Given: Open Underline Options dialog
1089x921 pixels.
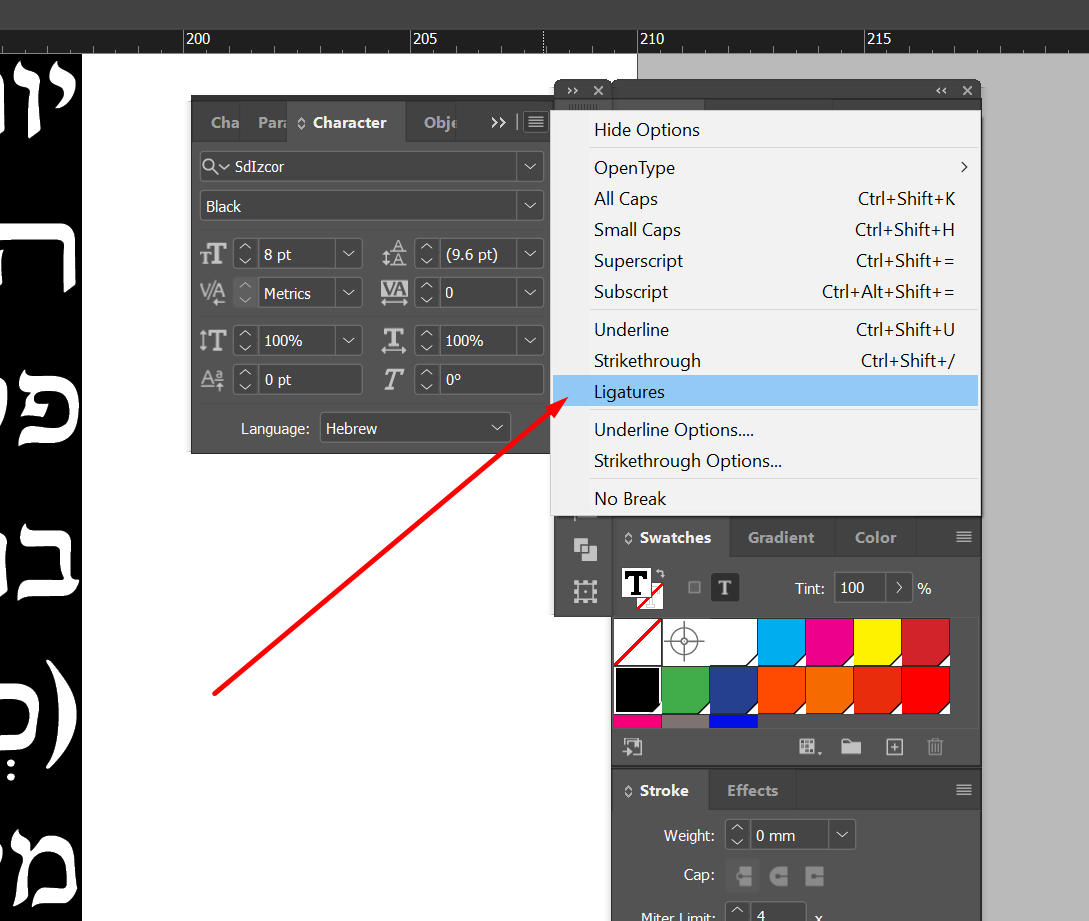Looking at the screenshot, I should (x=765, y=429).
